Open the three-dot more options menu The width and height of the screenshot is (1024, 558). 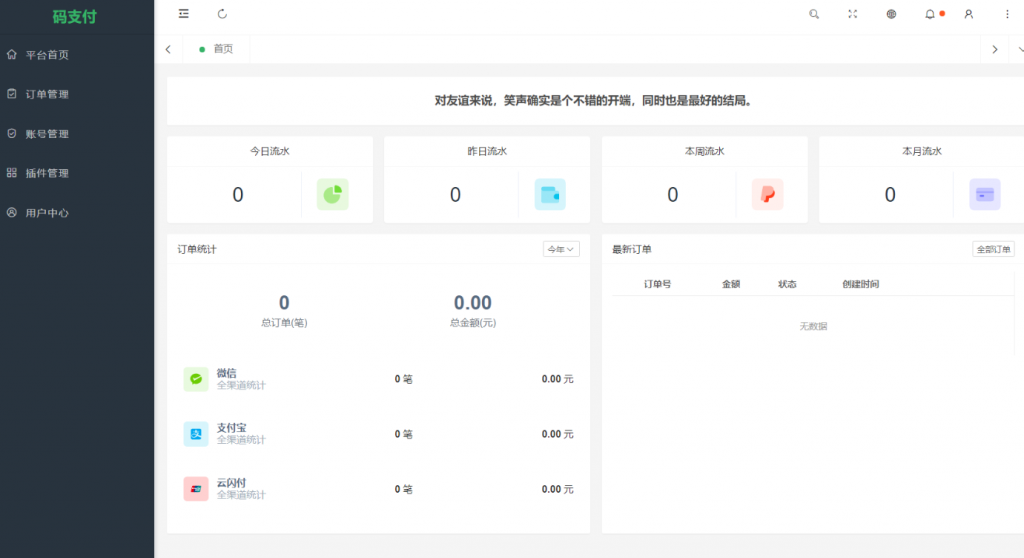click(1007, 14)
